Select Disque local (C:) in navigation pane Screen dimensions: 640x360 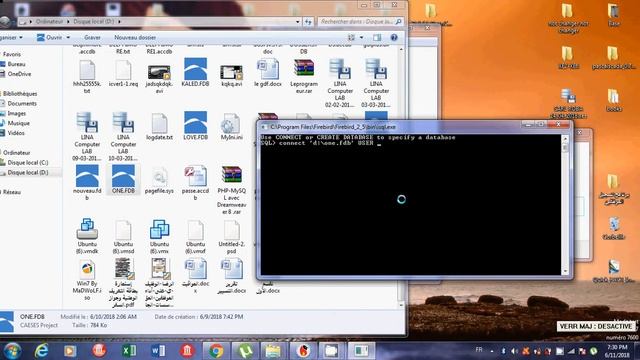[28, 162]
